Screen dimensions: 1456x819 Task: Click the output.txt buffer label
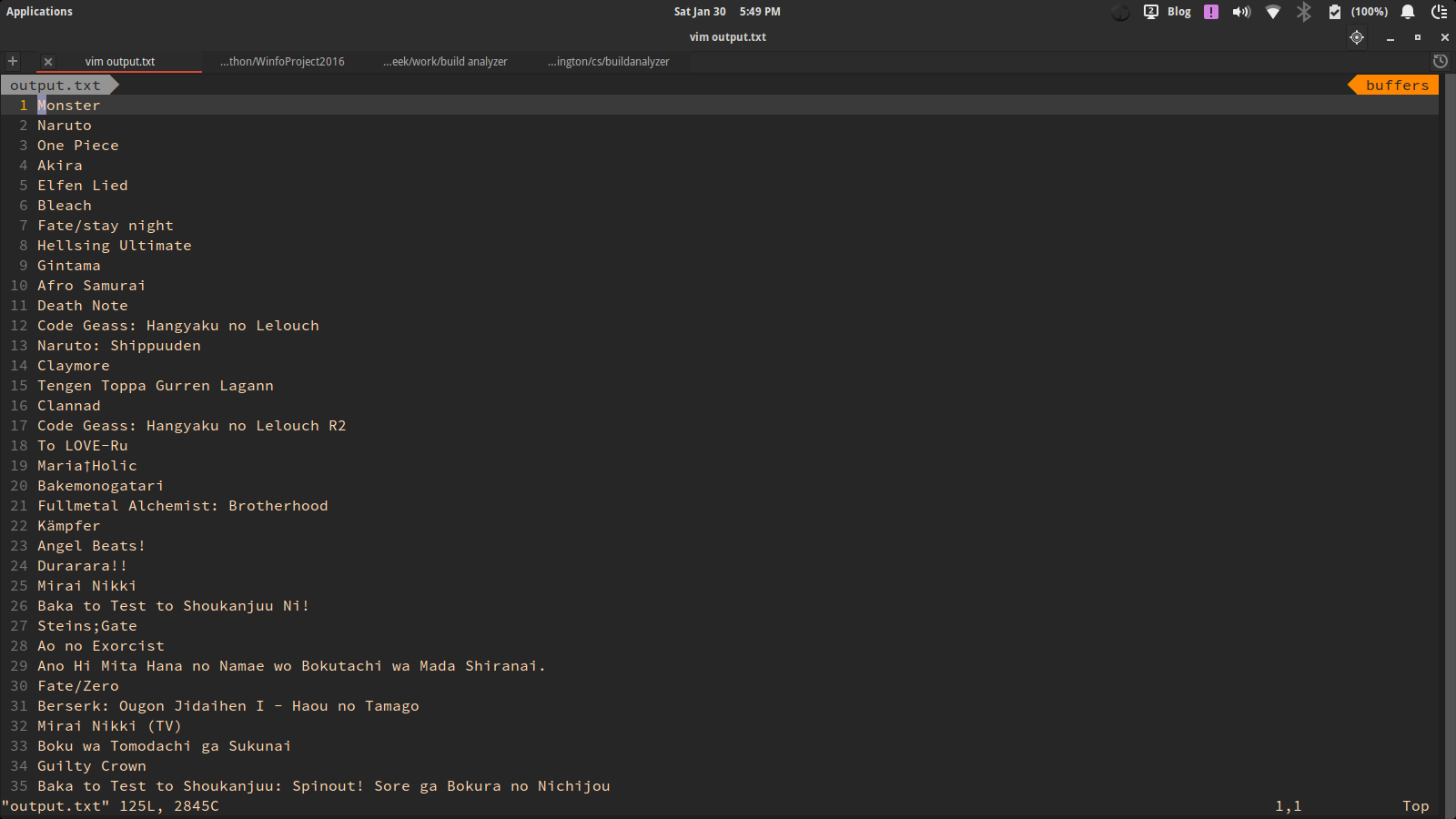coord(56,86)
